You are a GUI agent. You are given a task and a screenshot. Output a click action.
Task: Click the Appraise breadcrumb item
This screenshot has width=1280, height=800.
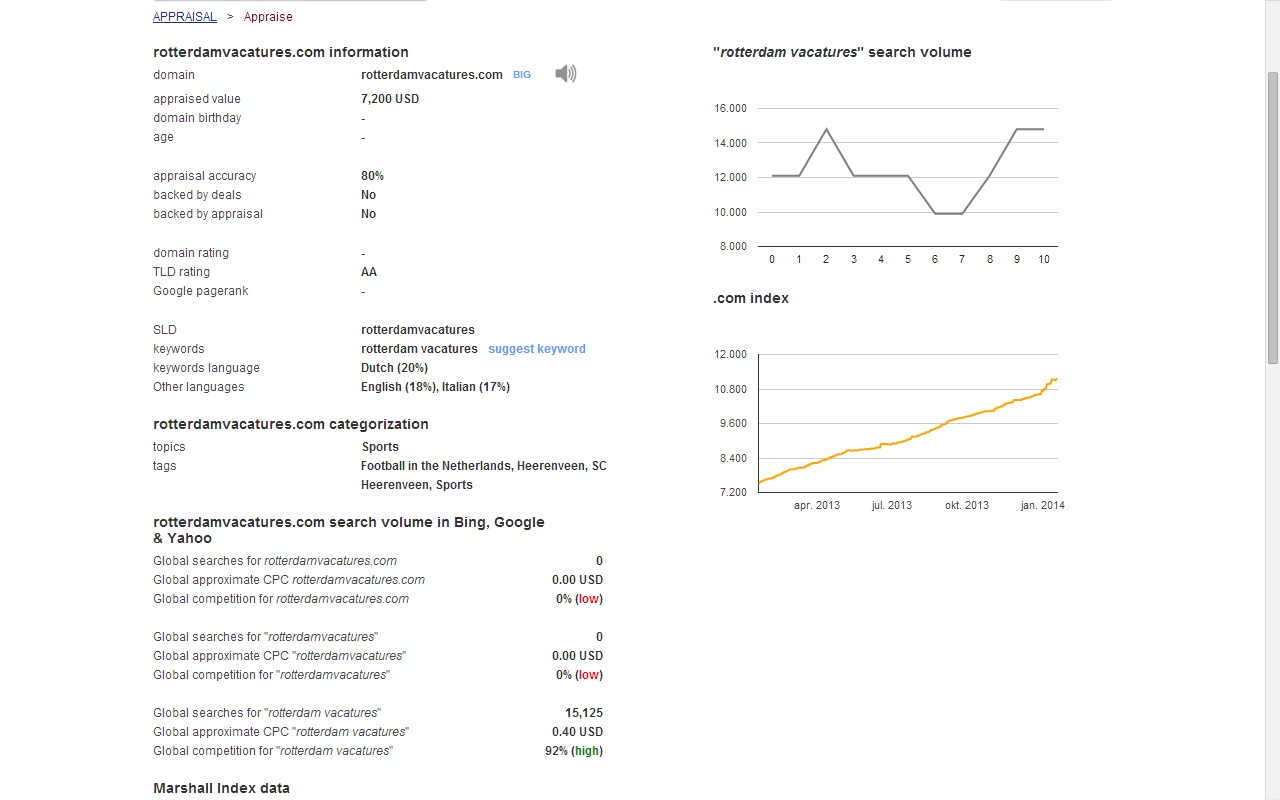pyautogui.click(x=268, y=17)
